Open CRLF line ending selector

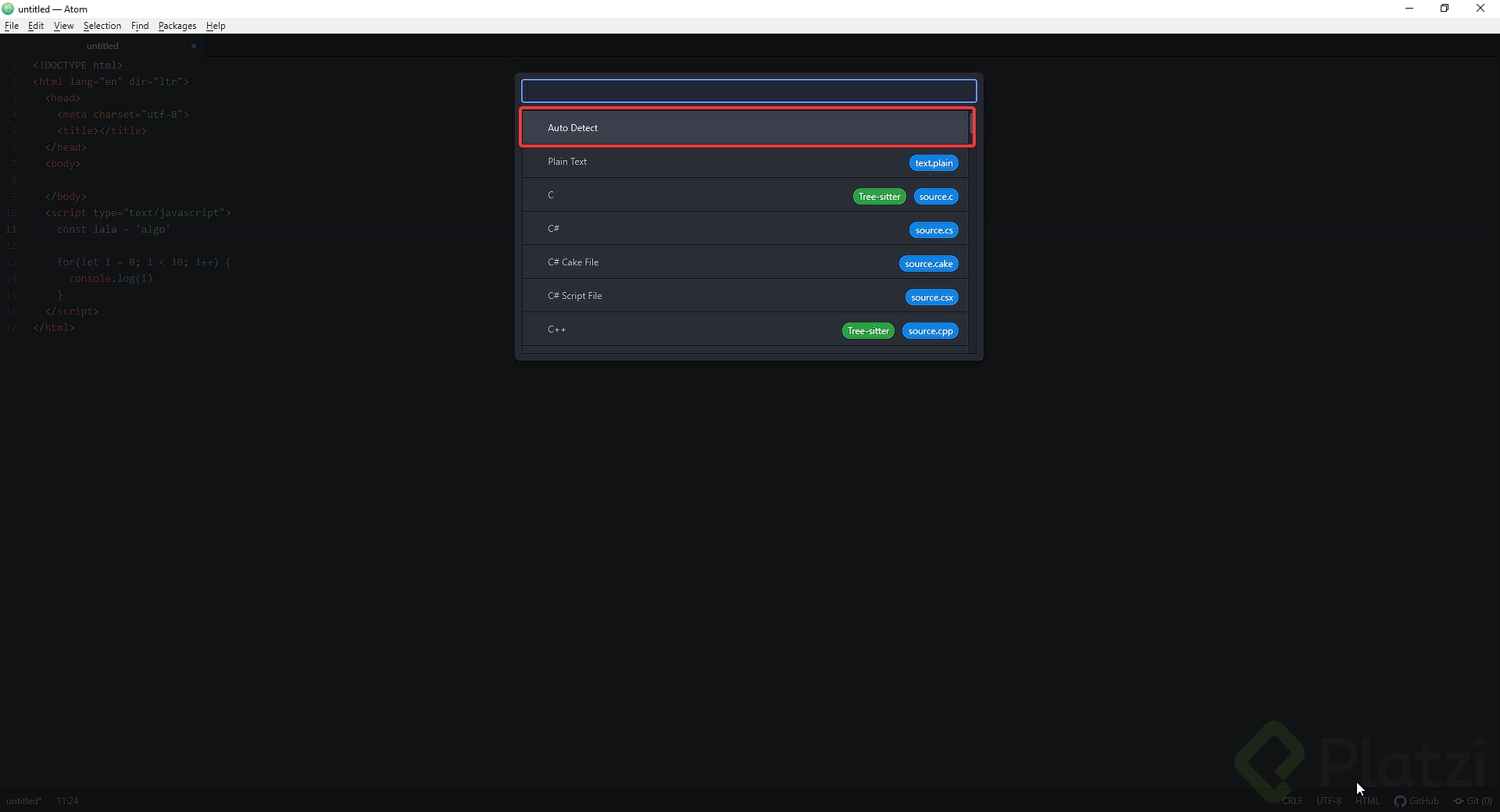pyautogui.click(x=1292, y=801)
